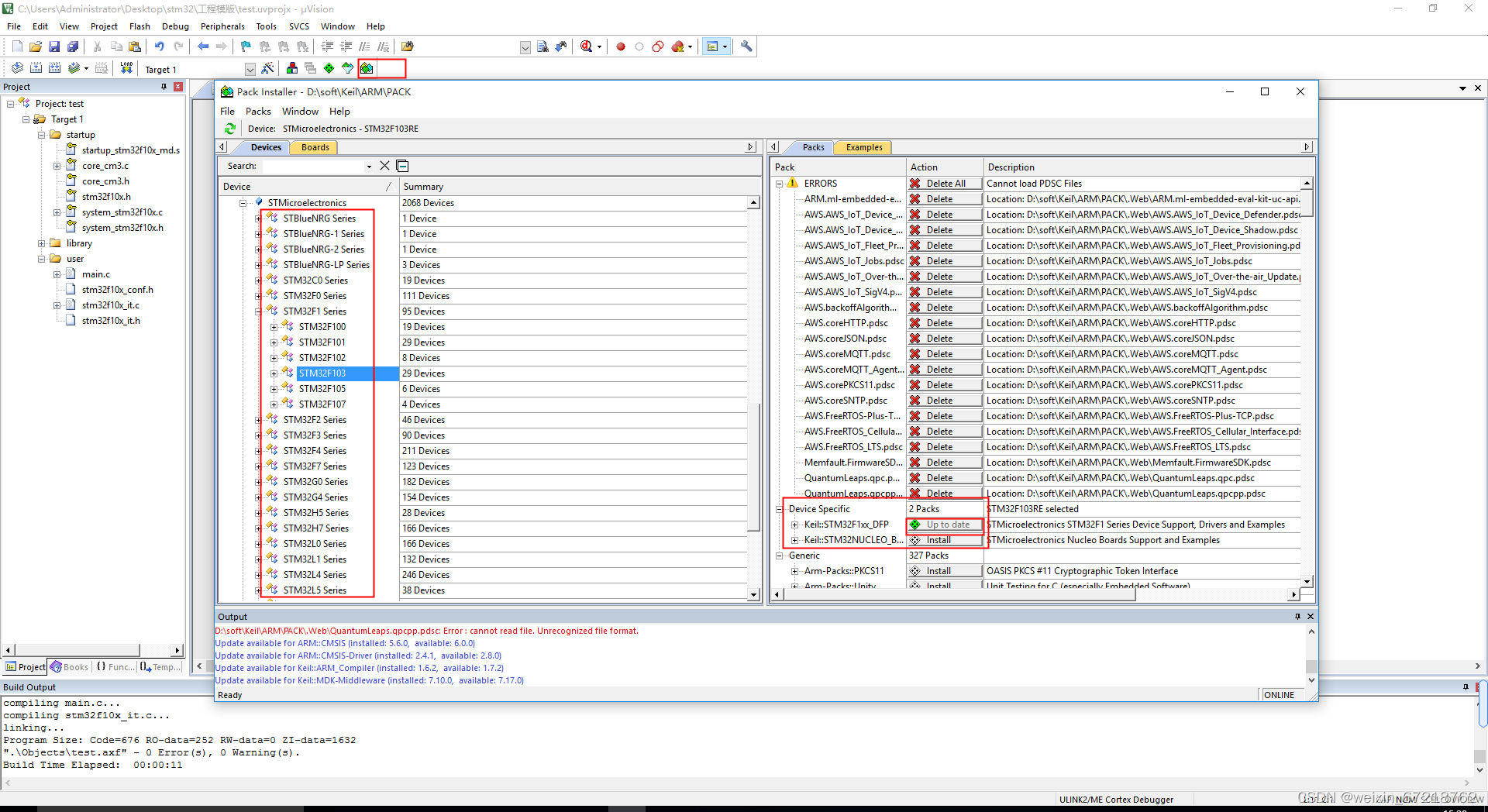Expand the STM32F4 Series node
The height and width of the screenshot is (812, 1488).
[258, 451]
